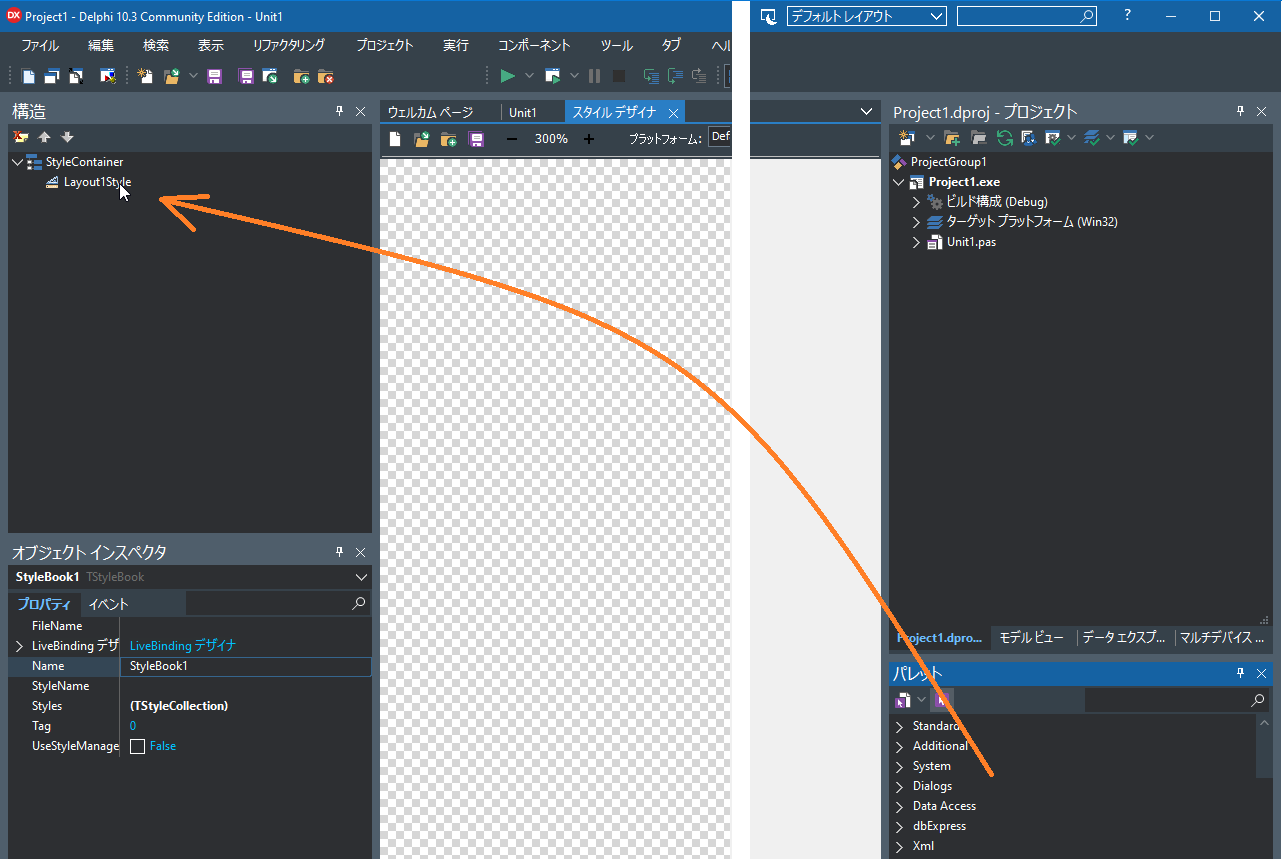Zoom in with the plus button

click(588, 139)
